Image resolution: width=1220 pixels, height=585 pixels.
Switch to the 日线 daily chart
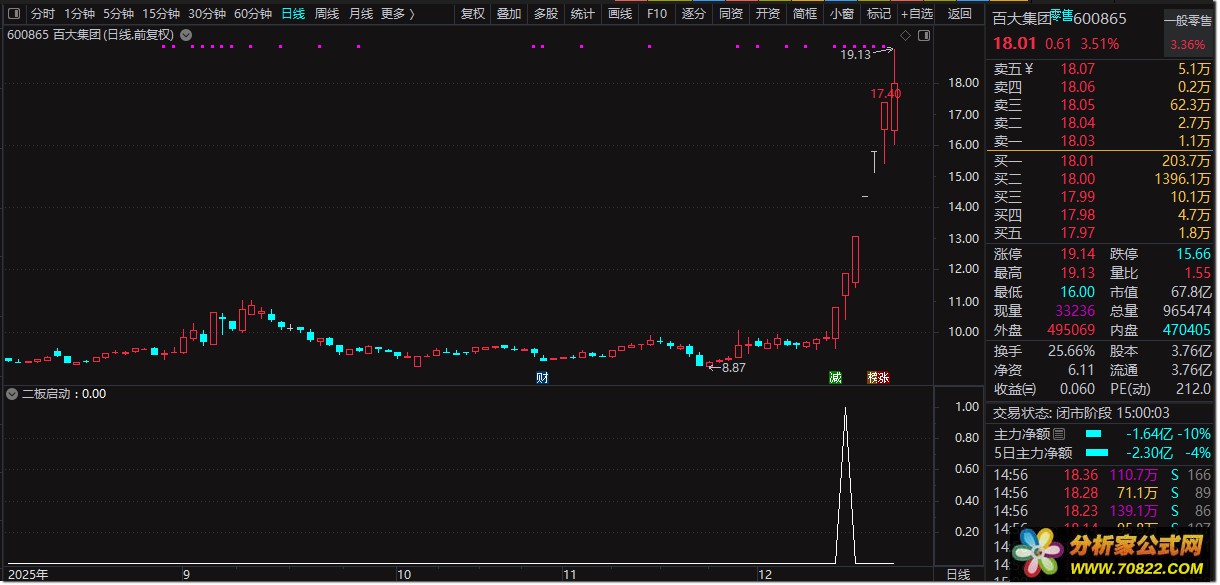coord(293,14)
